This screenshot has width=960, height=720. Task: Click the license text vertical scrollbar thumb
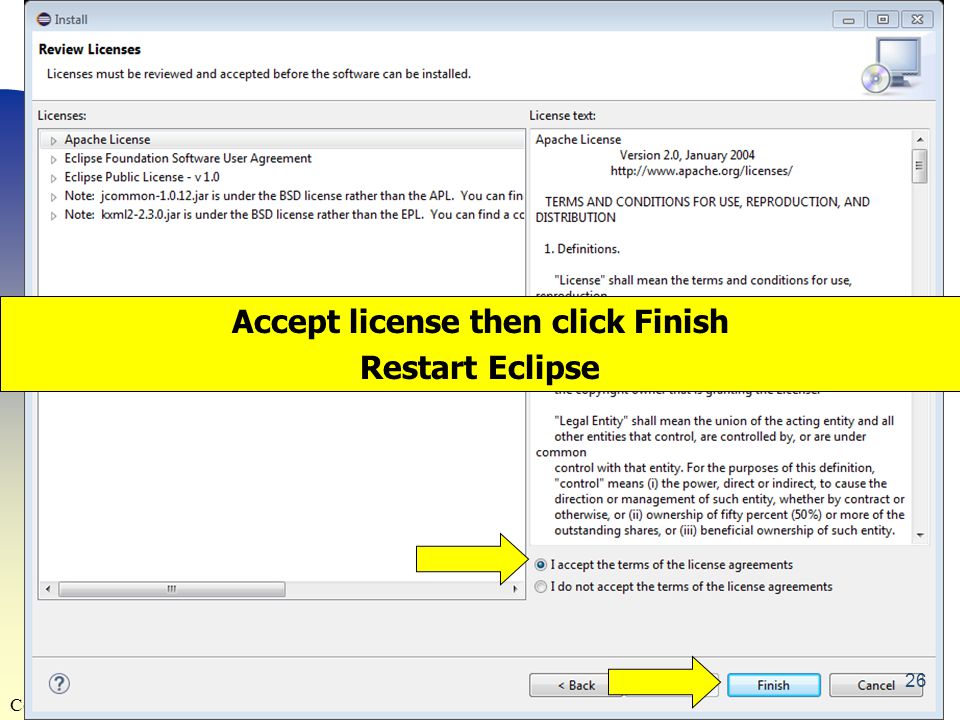pos(920,165)
